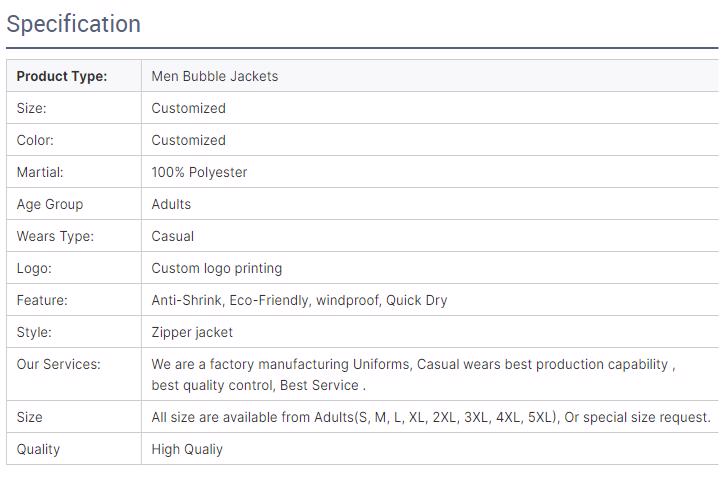Click Custom logo printing text

217,268
